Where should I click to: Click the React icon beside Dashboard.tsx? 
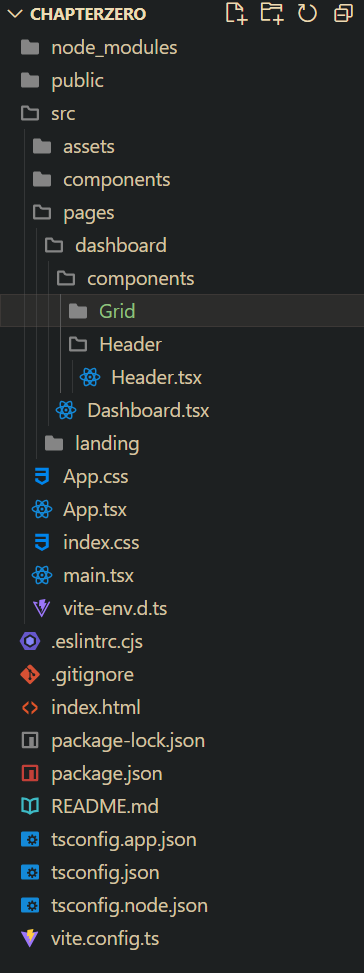[x=66, y=410]
